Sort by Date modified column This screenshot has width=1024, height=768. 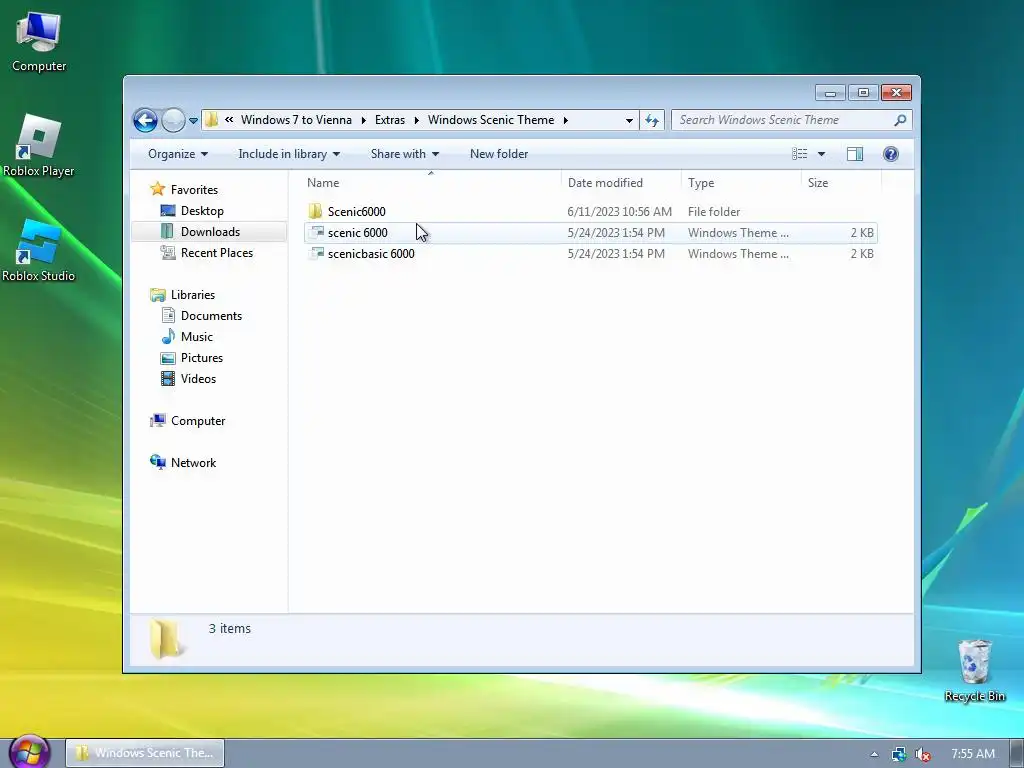tap(621, 183)
